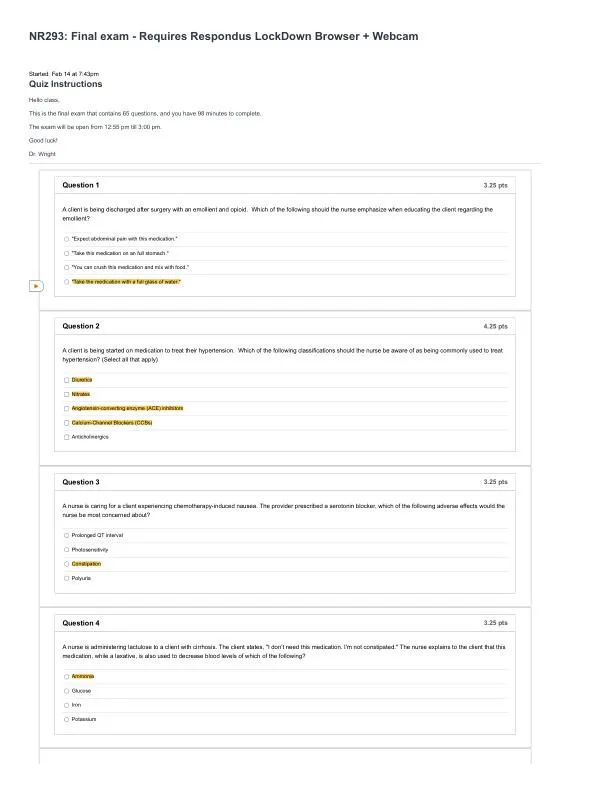Click the Quiz Instructions heading

point(65,84)
